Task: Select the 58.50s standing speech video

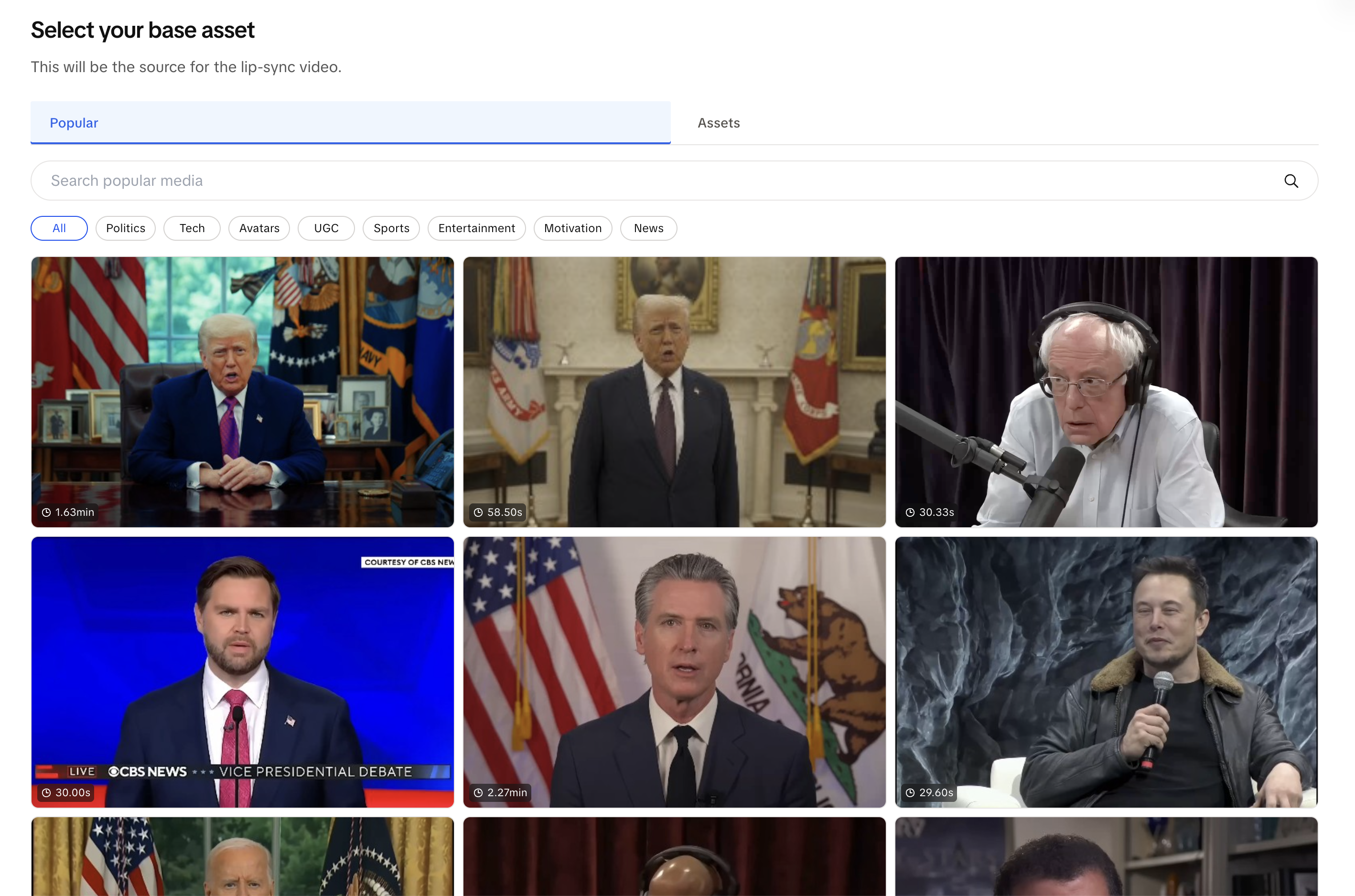Action: coord(674,392)
